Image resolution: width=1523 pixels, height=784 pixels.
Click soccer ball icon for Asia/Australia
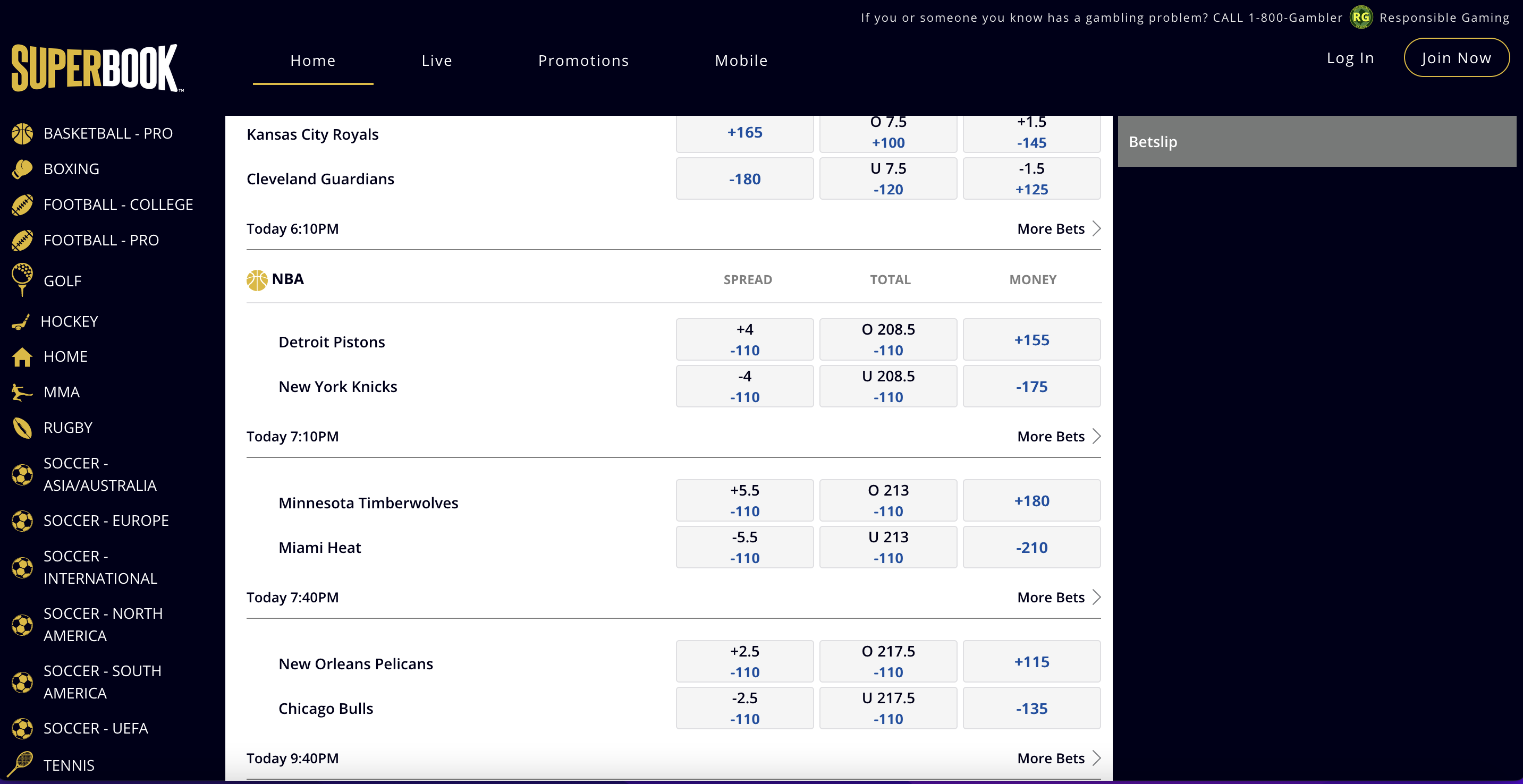pos(22,474)
